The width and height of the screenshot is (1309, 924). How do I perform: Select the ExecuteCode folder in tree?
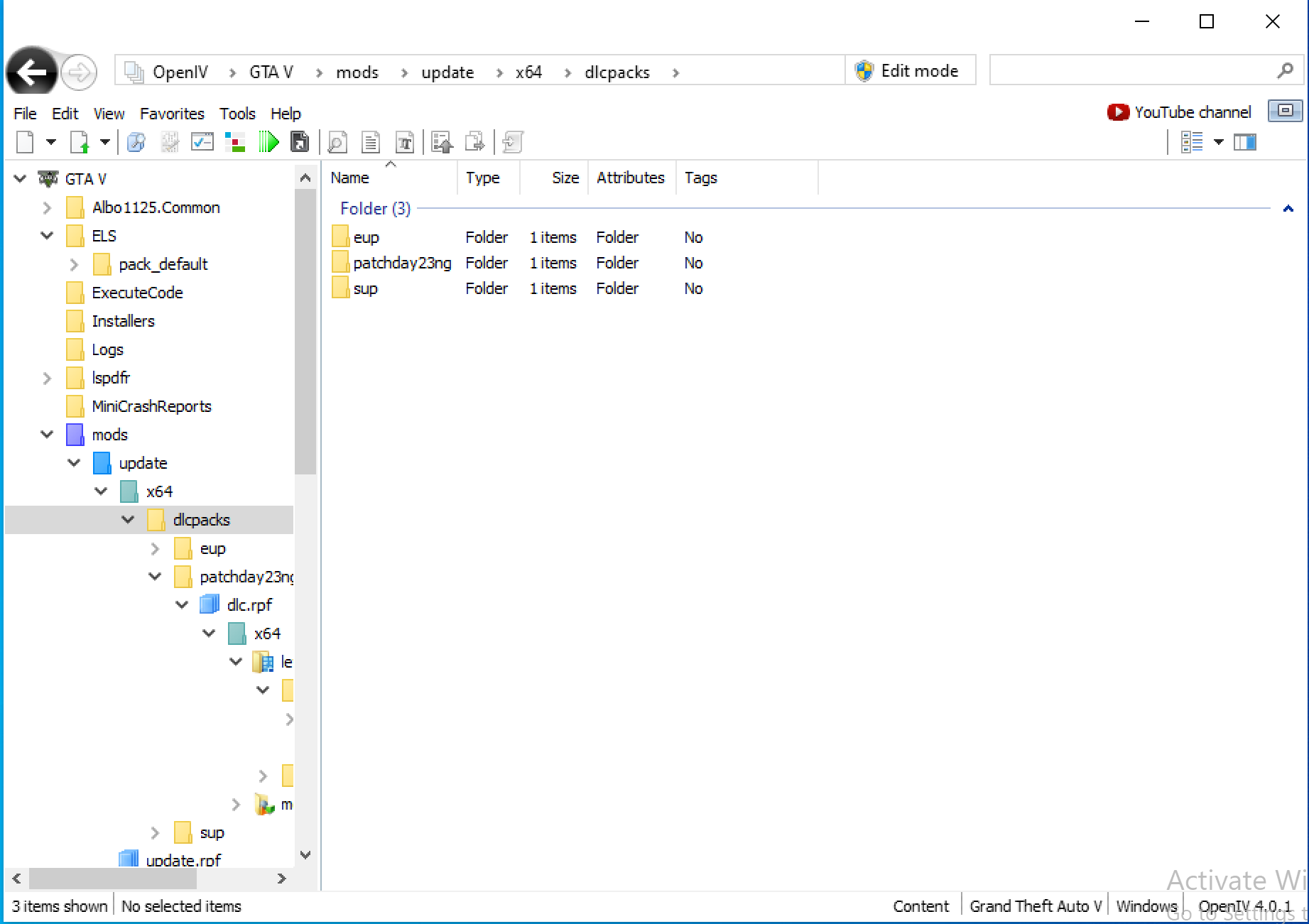click(137, 293)
